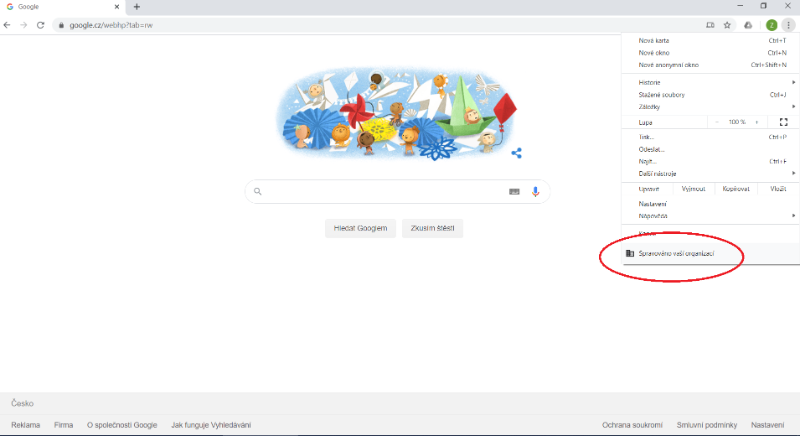Open the Google Drive extension icon
Viewport: 800px width, 436px height.
pos(748,25)
